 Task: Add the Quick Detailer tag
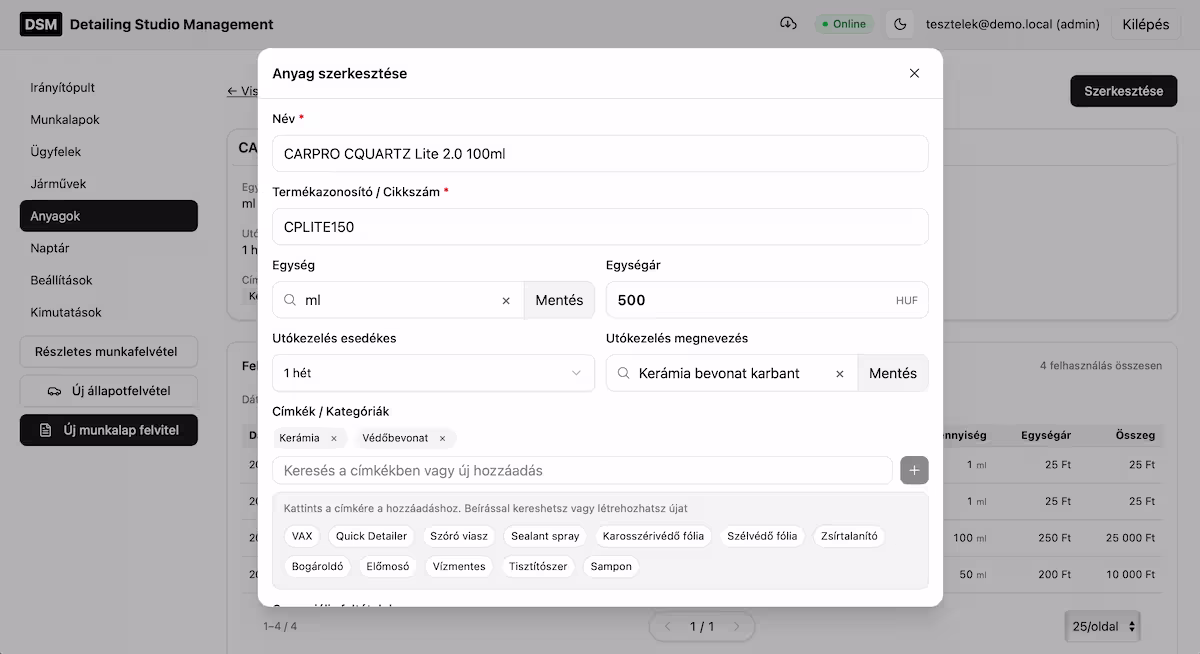click(x=371, y=536)
